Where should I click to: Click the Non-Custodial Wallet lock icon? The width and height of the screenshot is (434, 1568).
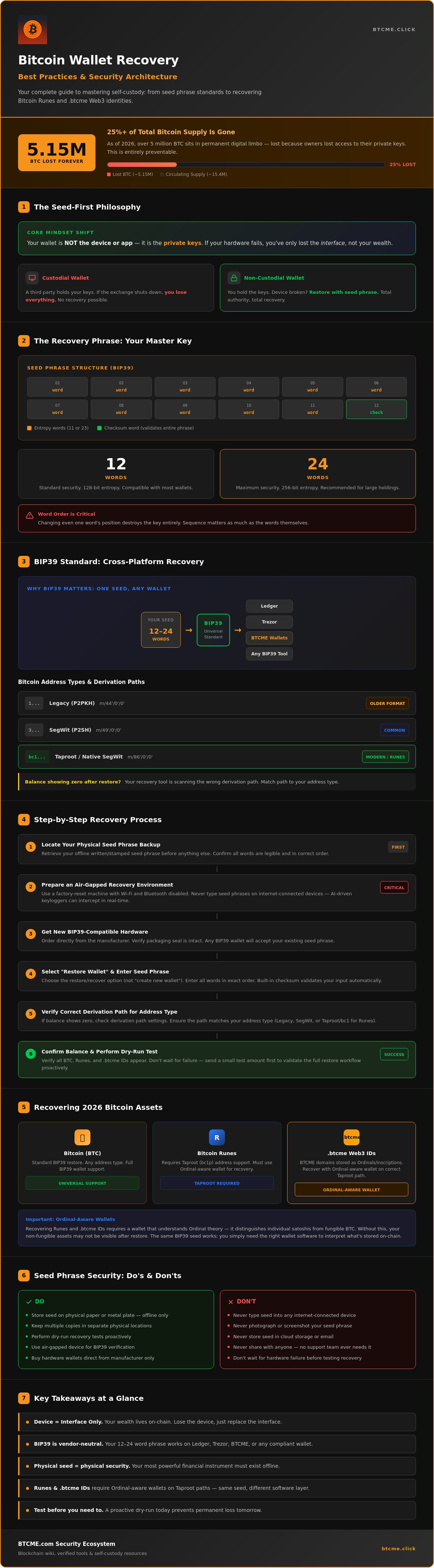point(234,278)
